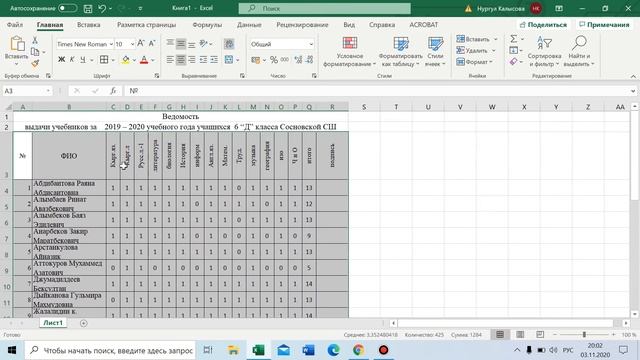Open Sort and Filter

click(x=544, y=51)
